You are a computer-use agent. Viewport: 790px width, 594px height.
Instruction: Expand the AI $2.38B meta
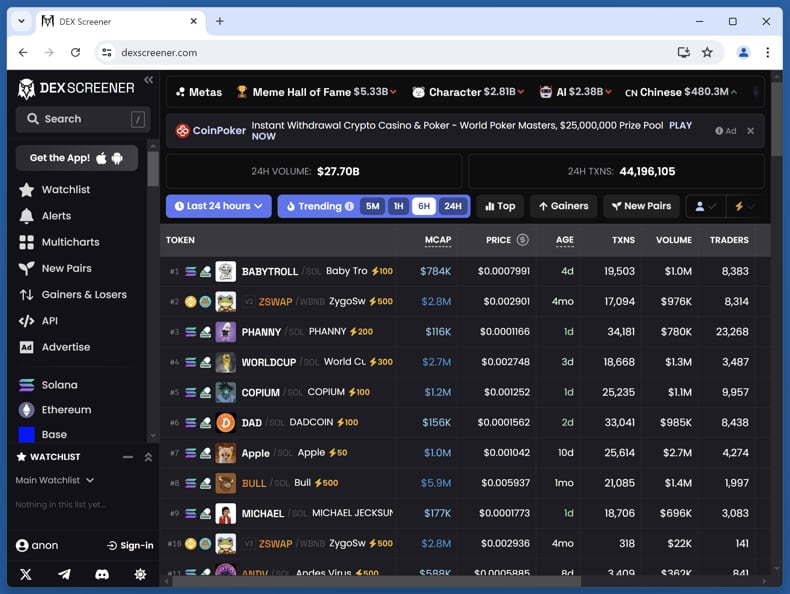click(576, 92)
